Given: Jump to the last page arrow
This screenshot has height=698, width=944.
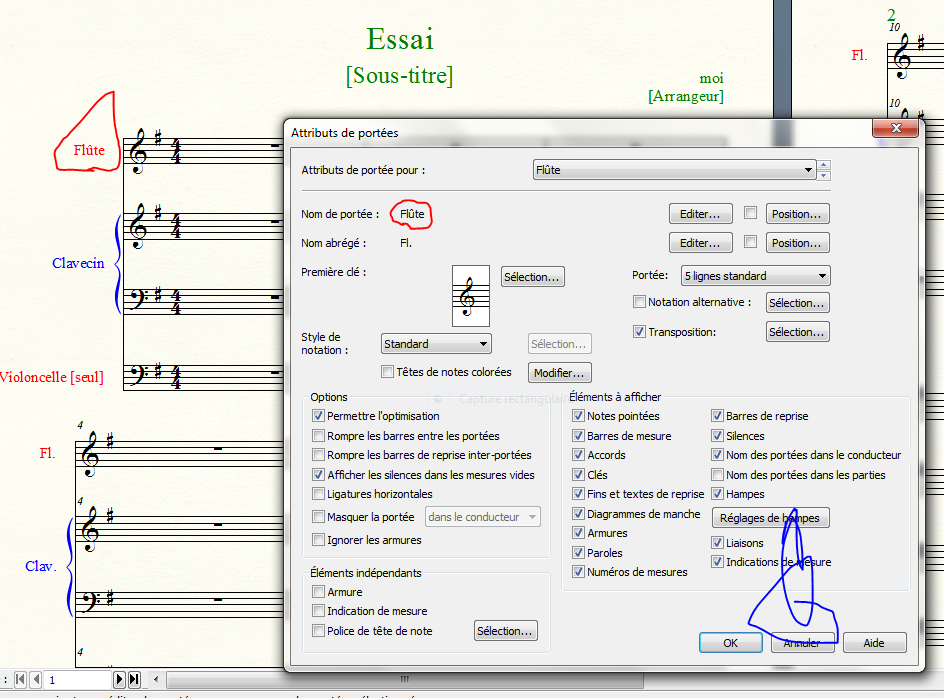Looking at the screenshot, I should 134,680.
